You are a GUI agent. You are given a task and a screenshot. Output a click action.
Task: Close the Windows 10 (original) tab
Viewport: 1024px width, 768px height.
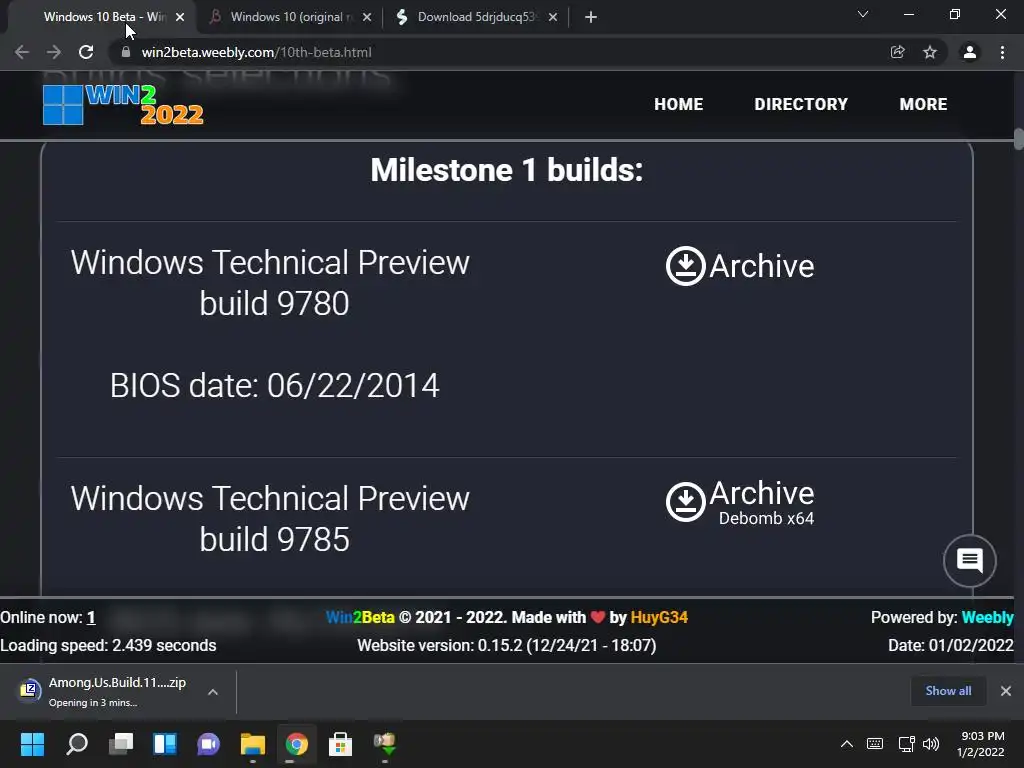pyautogui.click(x=367, y=17)
